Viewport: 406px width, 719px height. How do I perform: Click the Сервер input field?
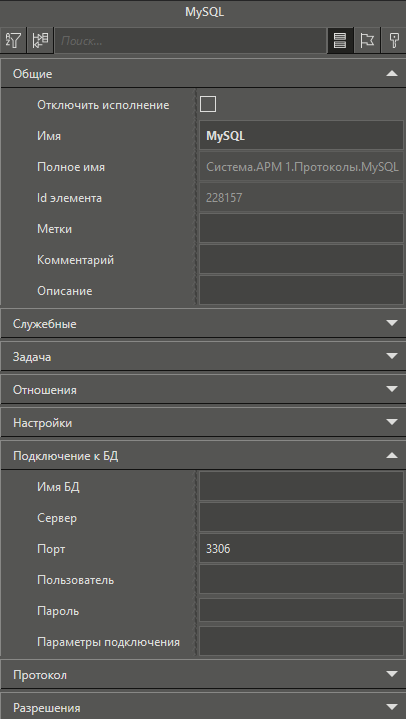pyautogui.click(x=301, y=518)
